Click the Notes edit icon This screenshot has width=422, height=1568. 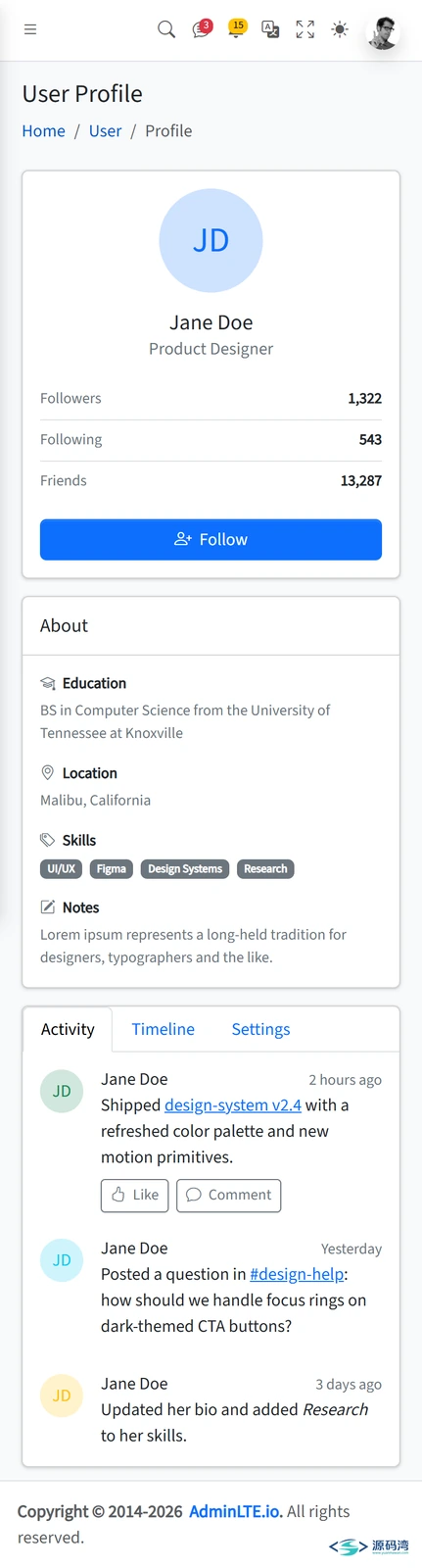click(x=47, y=907)
